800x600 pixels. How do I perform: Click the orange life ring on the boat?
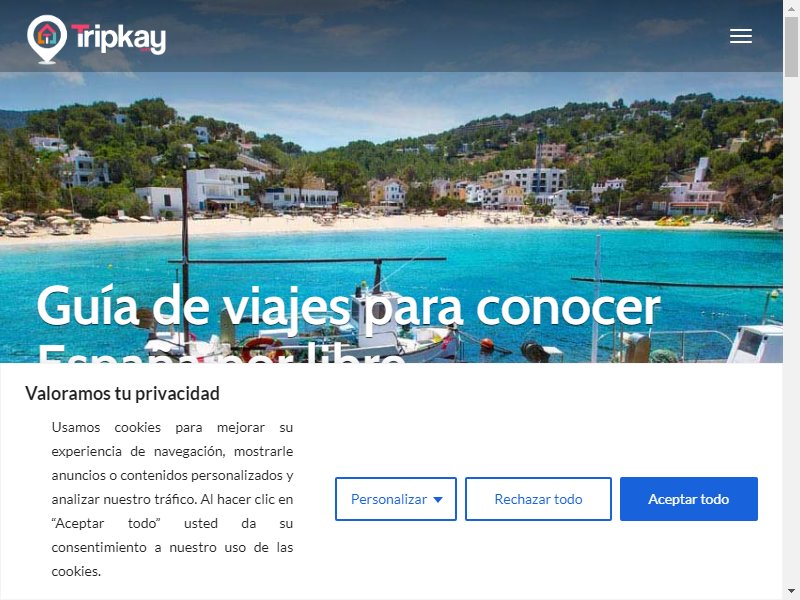[x=263, y=350]
